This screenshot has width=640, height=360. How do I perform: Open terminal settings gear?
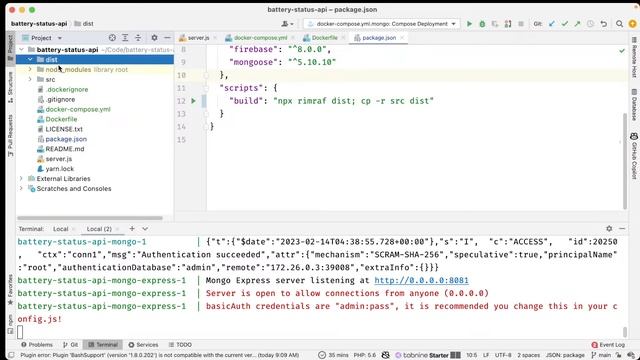pos(609,229)
